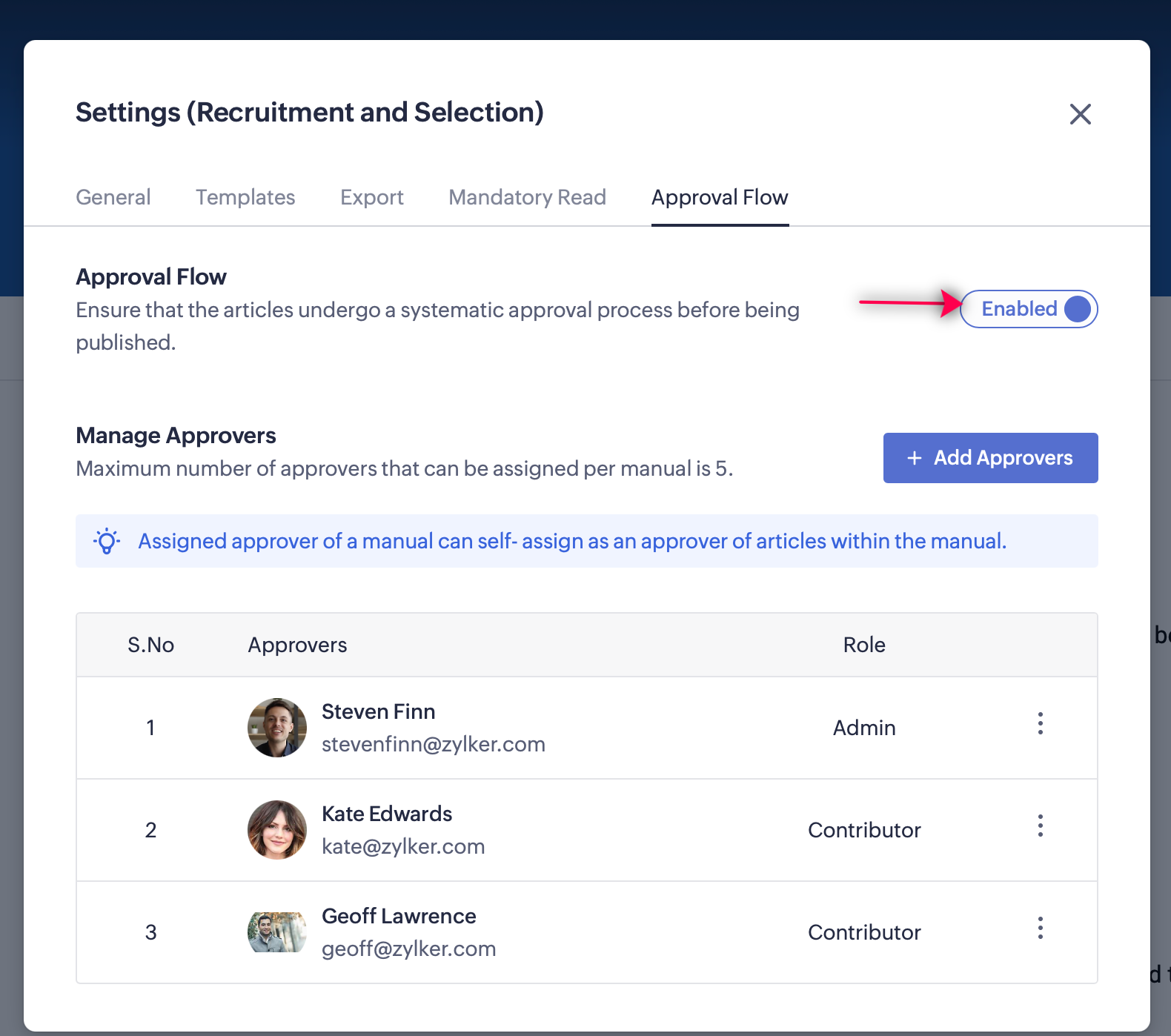Image resolution: width=1171 pixels, height=1036 pixels.
Task: Open options menu for Kate Edwards
Action: (1040, 826)
